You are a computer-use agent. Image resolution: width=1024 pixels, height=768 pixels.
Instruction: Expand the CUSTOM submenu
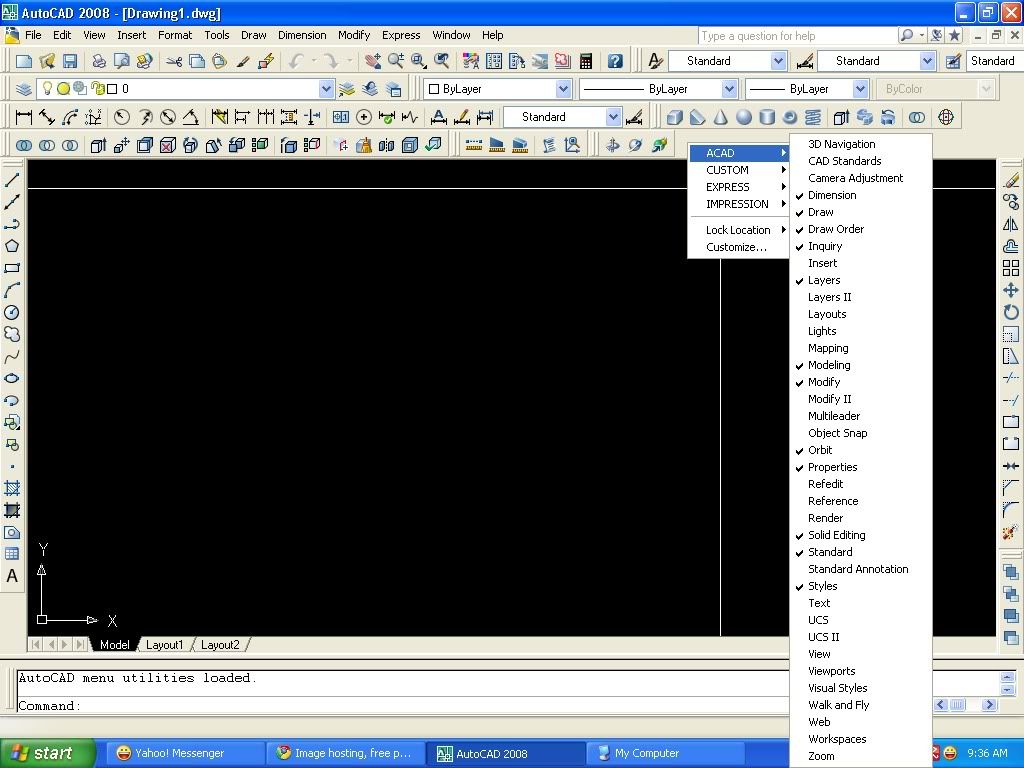tap(739, 170)
